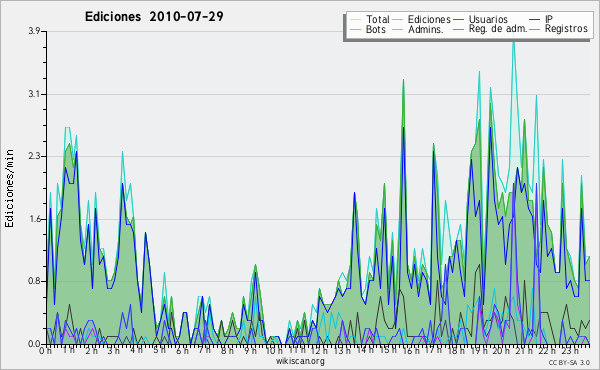The image size is (600, 370).
Task: Click the "11 h" hour label
Action: click(297, 350)
